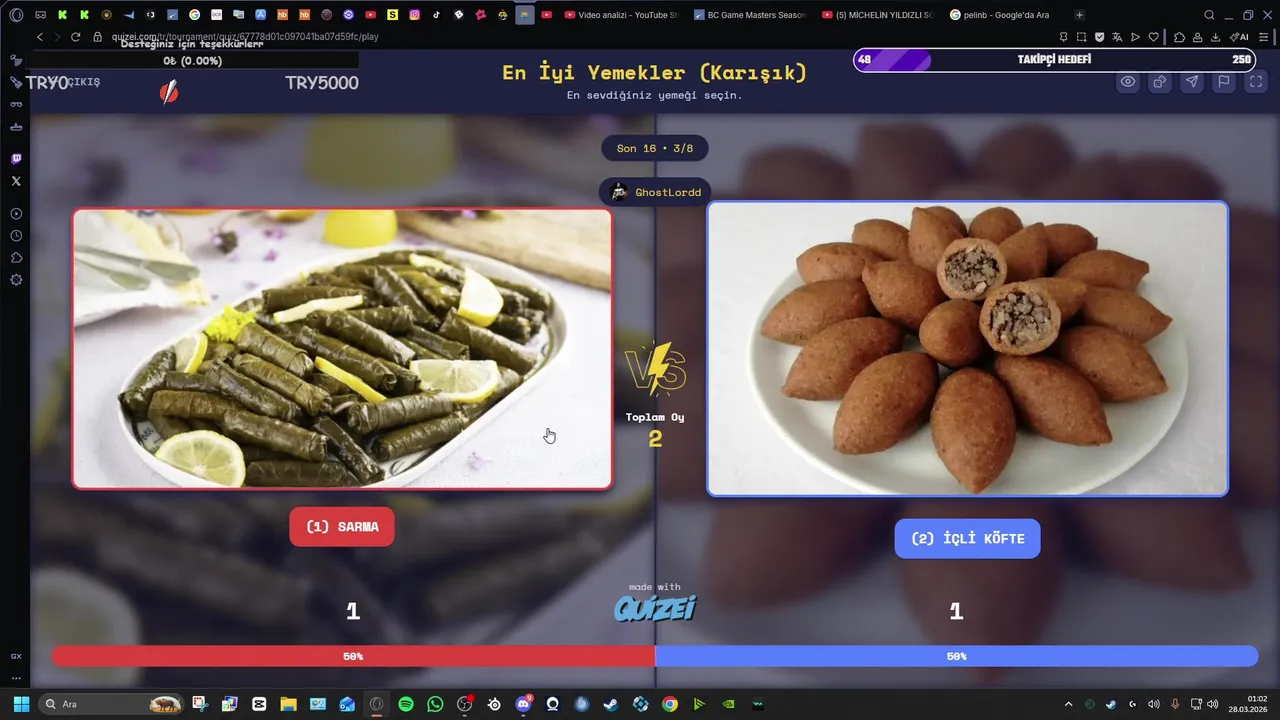Image resolution: width=1280 pixels, height=720 pixels.
Task: Open WhatsApp from the taskbar
Action: click(435, 704)
